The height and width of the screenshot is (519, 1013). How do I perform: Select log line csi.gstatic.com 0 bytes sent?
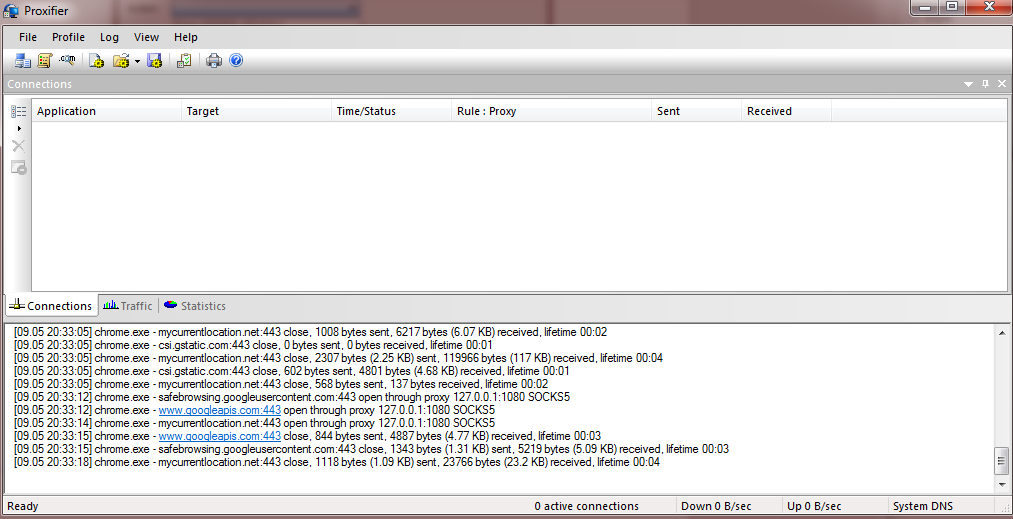click(x=253, y=345)
